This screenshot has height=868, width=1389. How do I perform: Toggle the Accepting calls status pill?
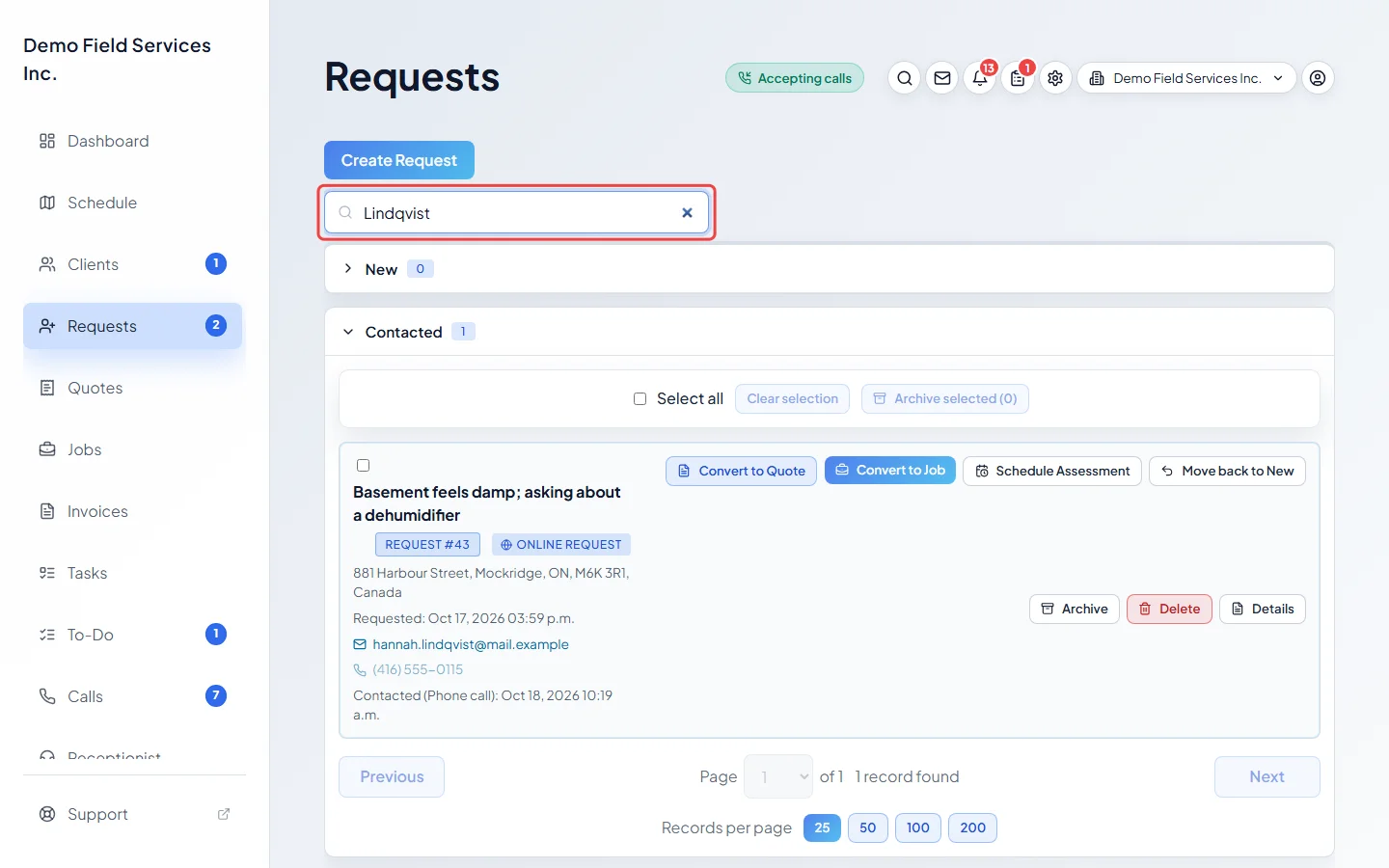coord(795,78)
